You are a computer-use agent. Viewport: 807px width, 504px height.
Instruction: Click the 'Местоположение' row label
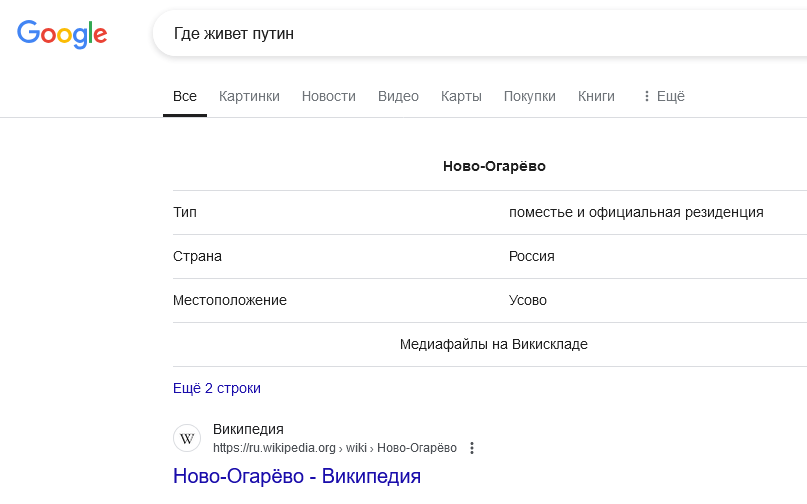point(230,300)
